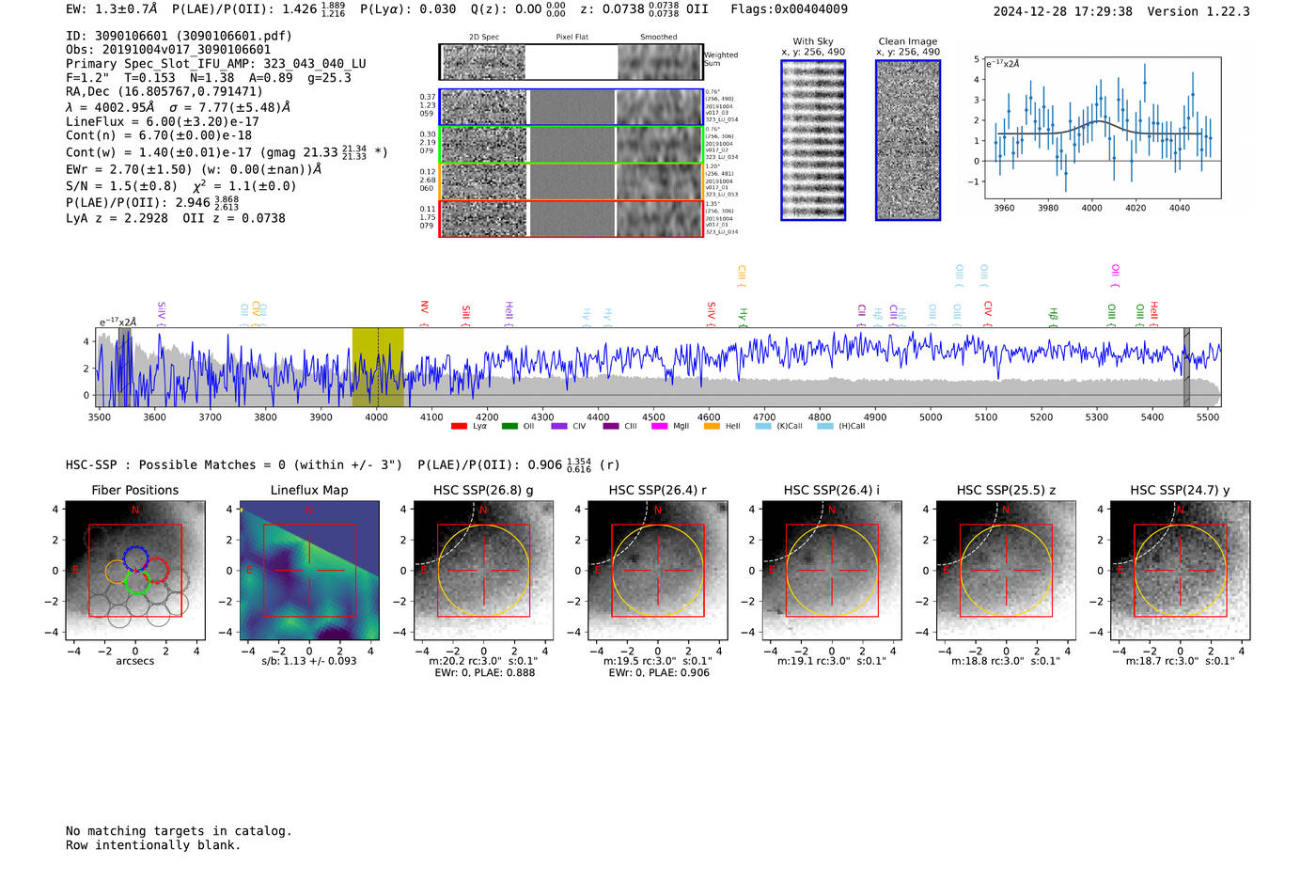Click the CIII dark purple legend swatch
1316x896 pixels.
coord(611,426)
